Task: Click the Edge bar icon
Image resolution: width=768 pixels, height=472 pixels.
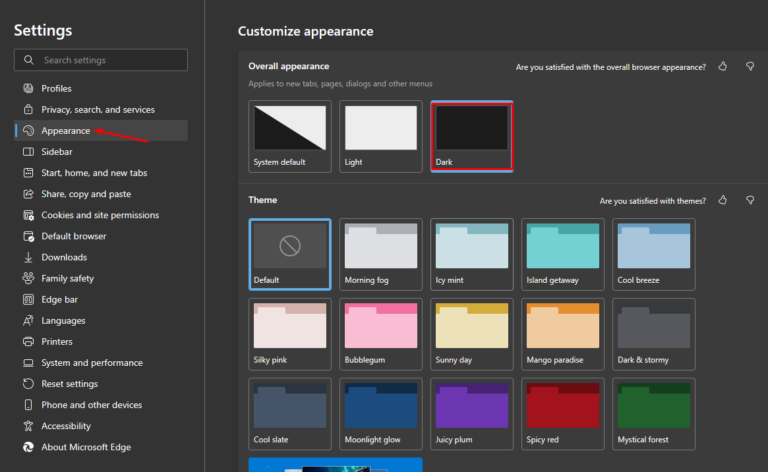Action: (28, 299)
